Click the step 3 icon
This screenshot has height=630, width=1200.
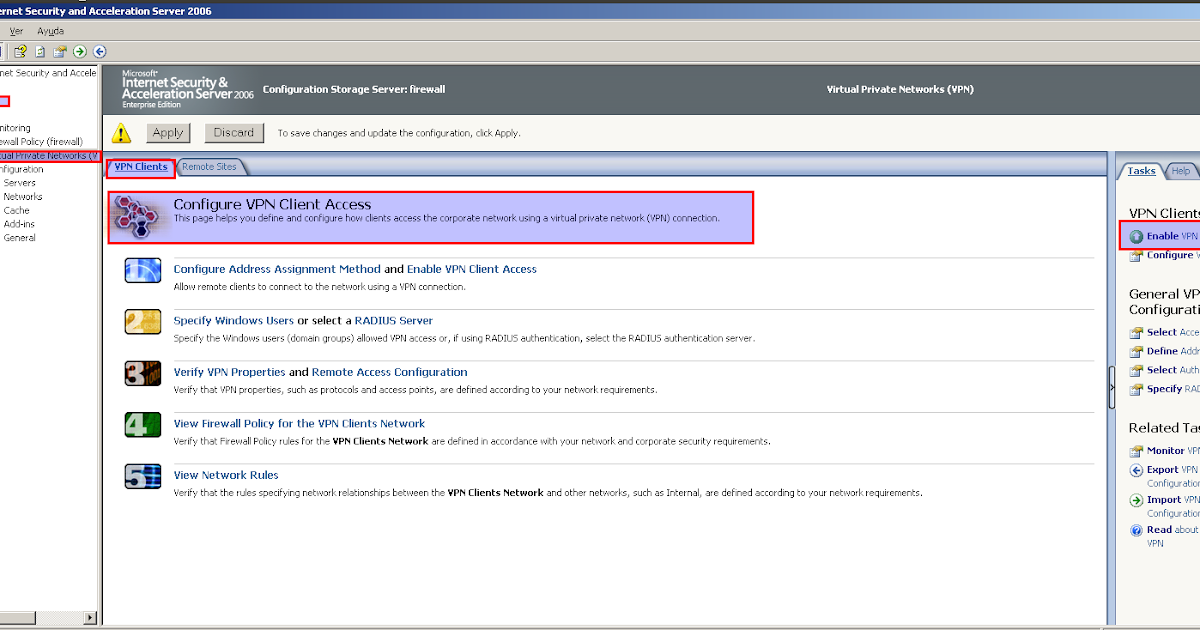coord(142,373)
